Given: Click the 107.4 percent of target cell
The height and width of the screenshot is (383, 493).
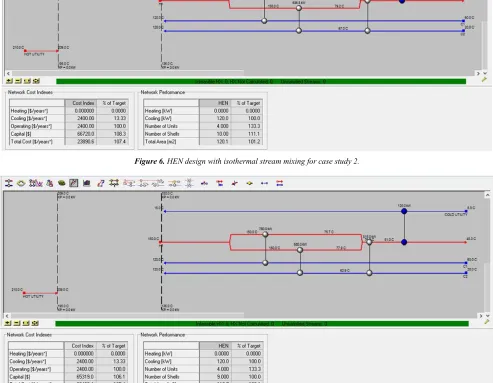Looking at the screenshot, I should click(x=113, y=142).
